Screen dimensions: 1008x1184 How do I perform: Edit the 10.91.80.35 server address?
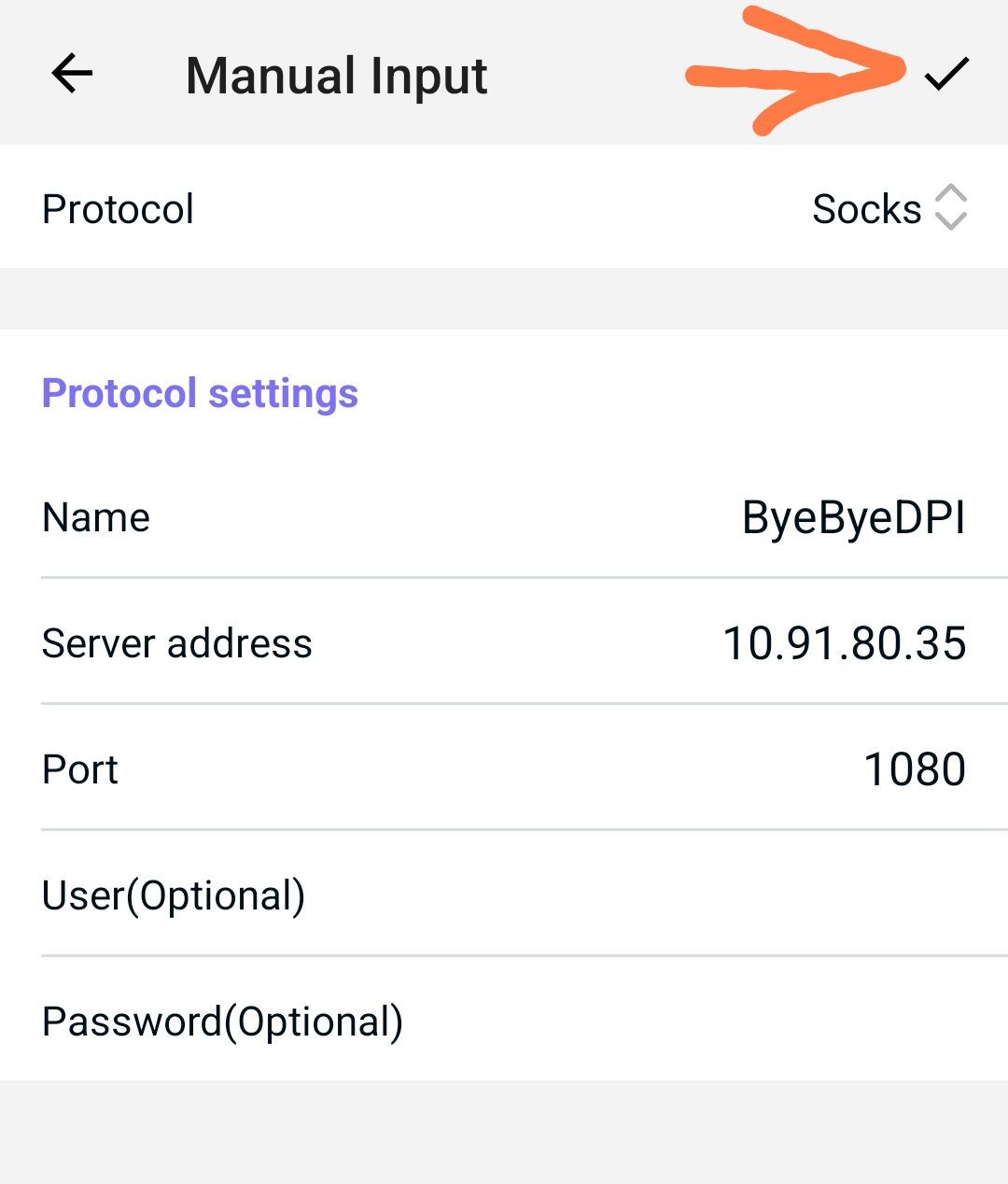point(844,643)
